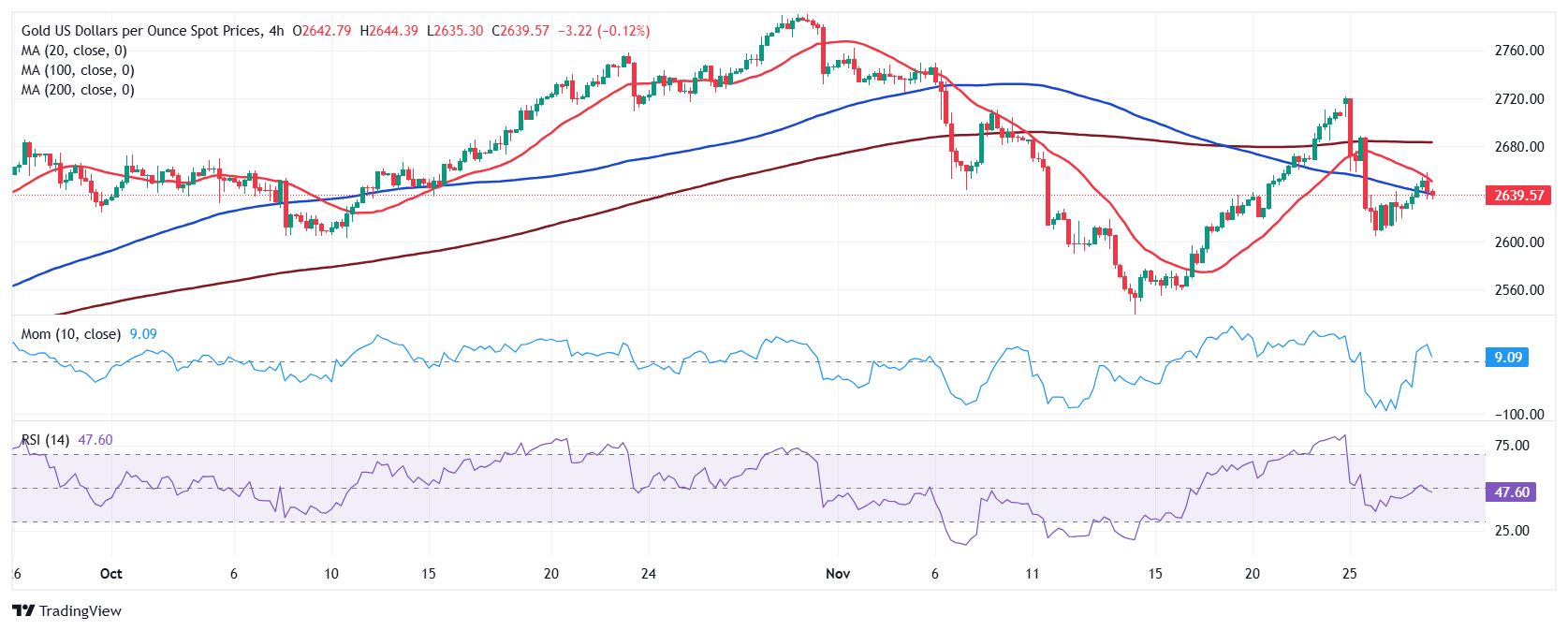Click the -3.22 (-0.12%) change readout

point(604,31)
